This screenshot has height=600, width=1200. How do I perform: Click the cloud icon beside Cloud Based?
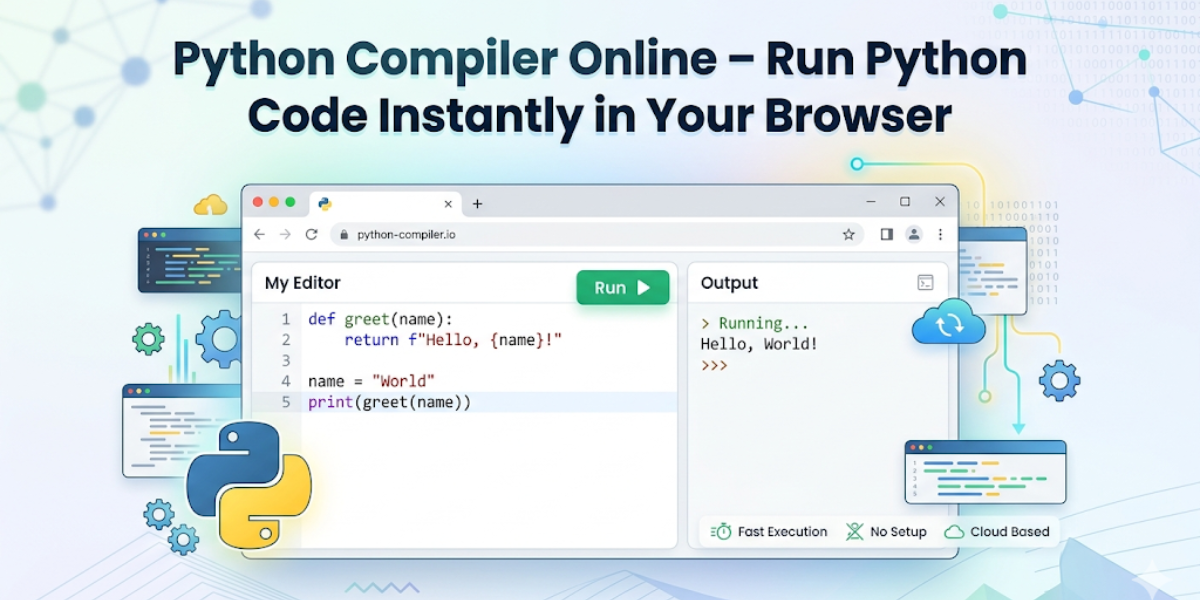[955, 532]
